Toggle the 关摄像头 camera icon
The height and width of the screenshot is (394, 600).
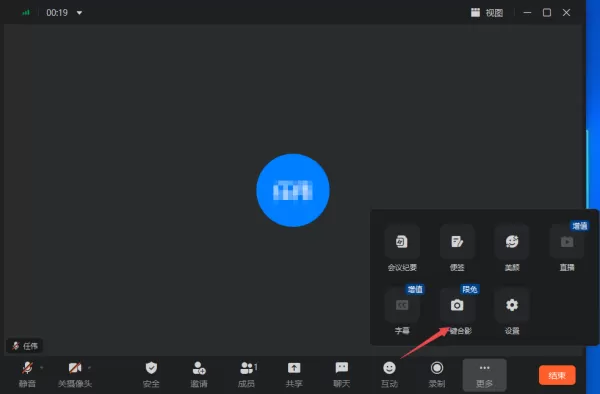click(75, 368)
